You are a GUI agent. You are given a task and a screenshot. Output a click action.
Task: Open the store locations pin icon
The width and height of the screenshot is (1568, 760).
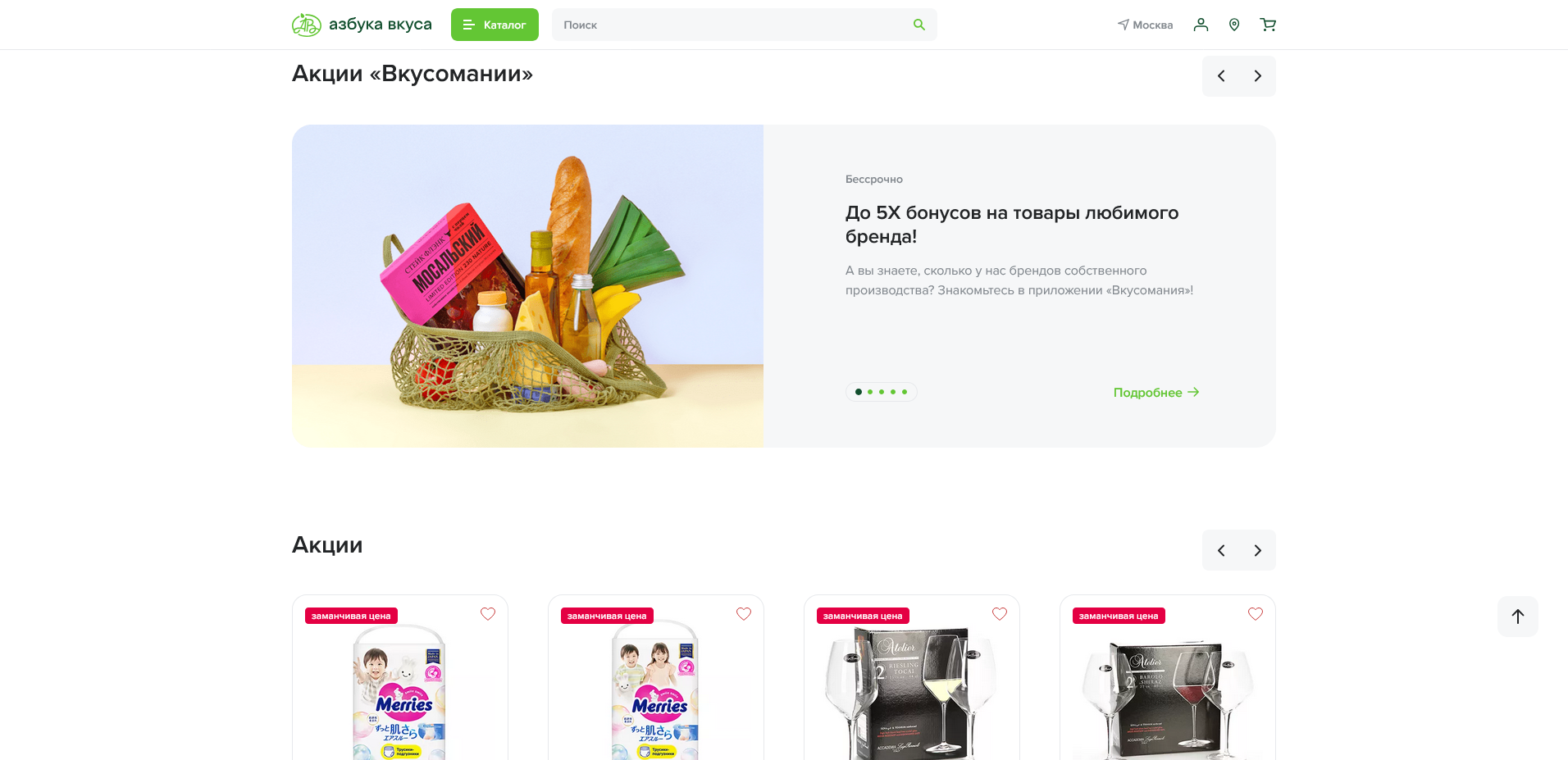[1234, 25]
